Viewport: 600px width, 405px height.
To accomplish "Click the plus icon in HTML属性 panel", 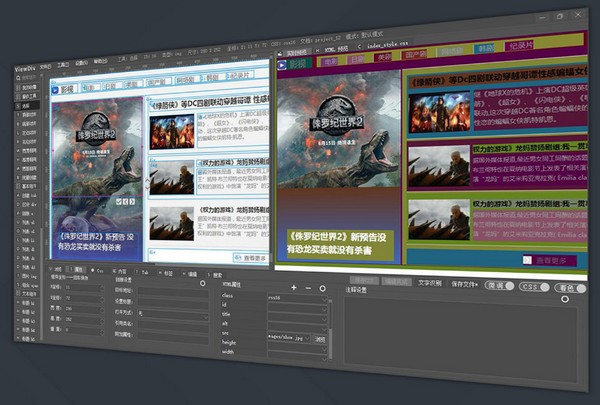I will pos(294,288).
